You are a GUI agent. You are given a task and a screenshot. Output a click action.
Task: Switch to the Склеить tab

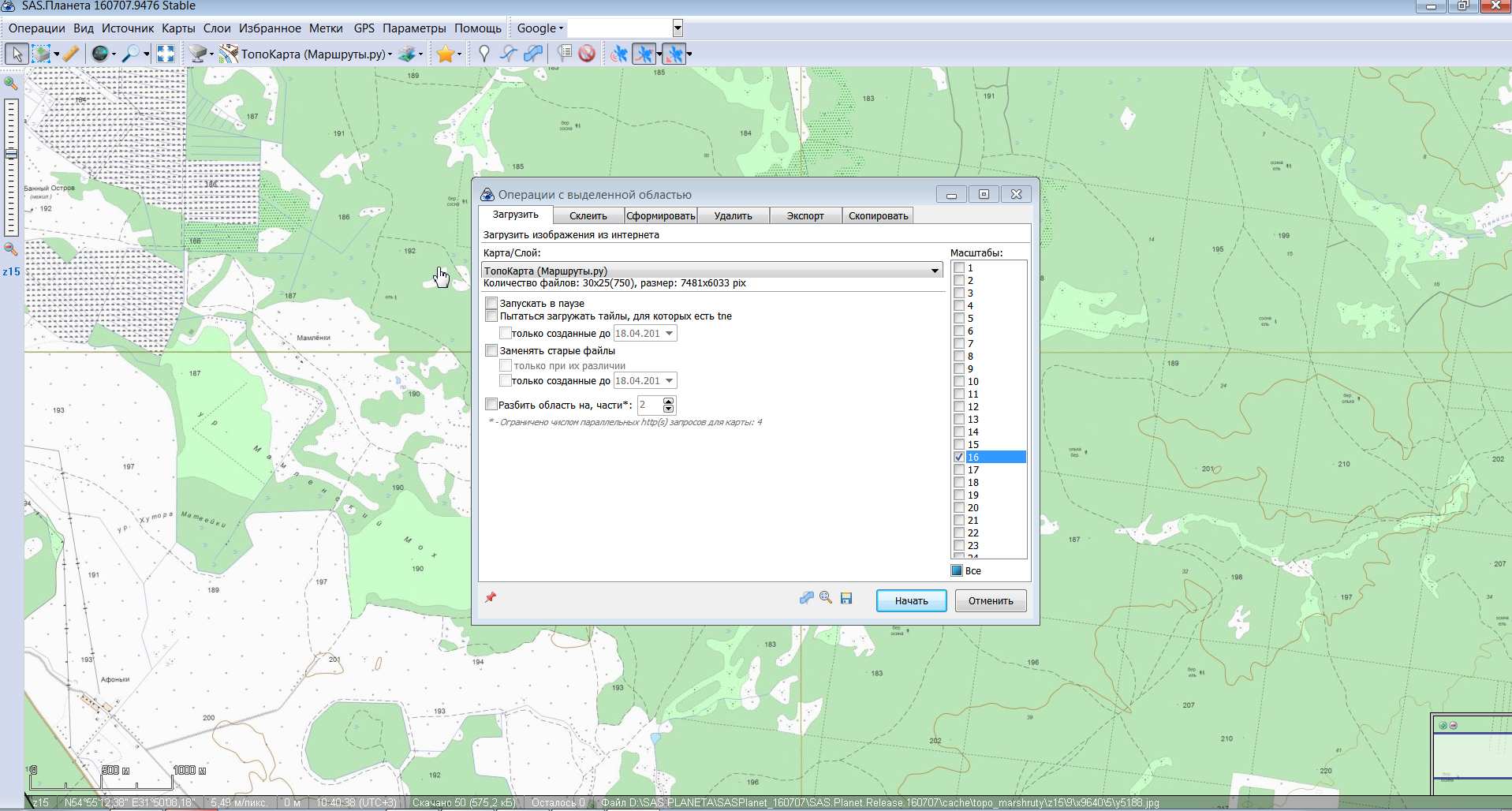pyautogui.click(x=588, y=216)
